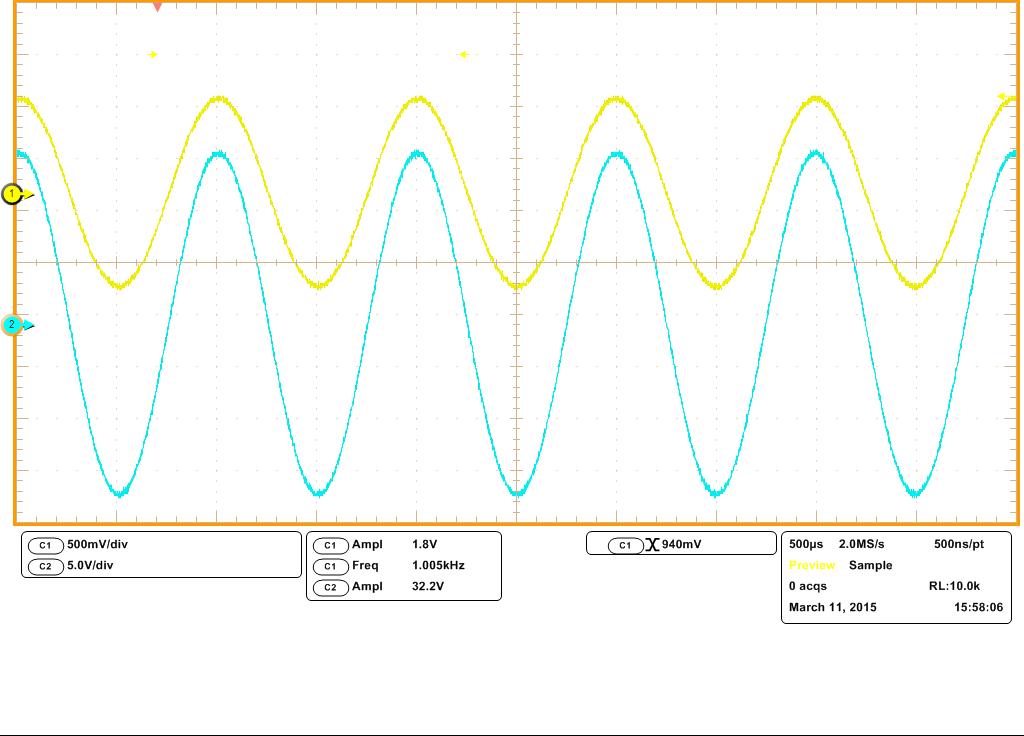
Task: Click the trigger level value 940mV
Action: (681, 544)
